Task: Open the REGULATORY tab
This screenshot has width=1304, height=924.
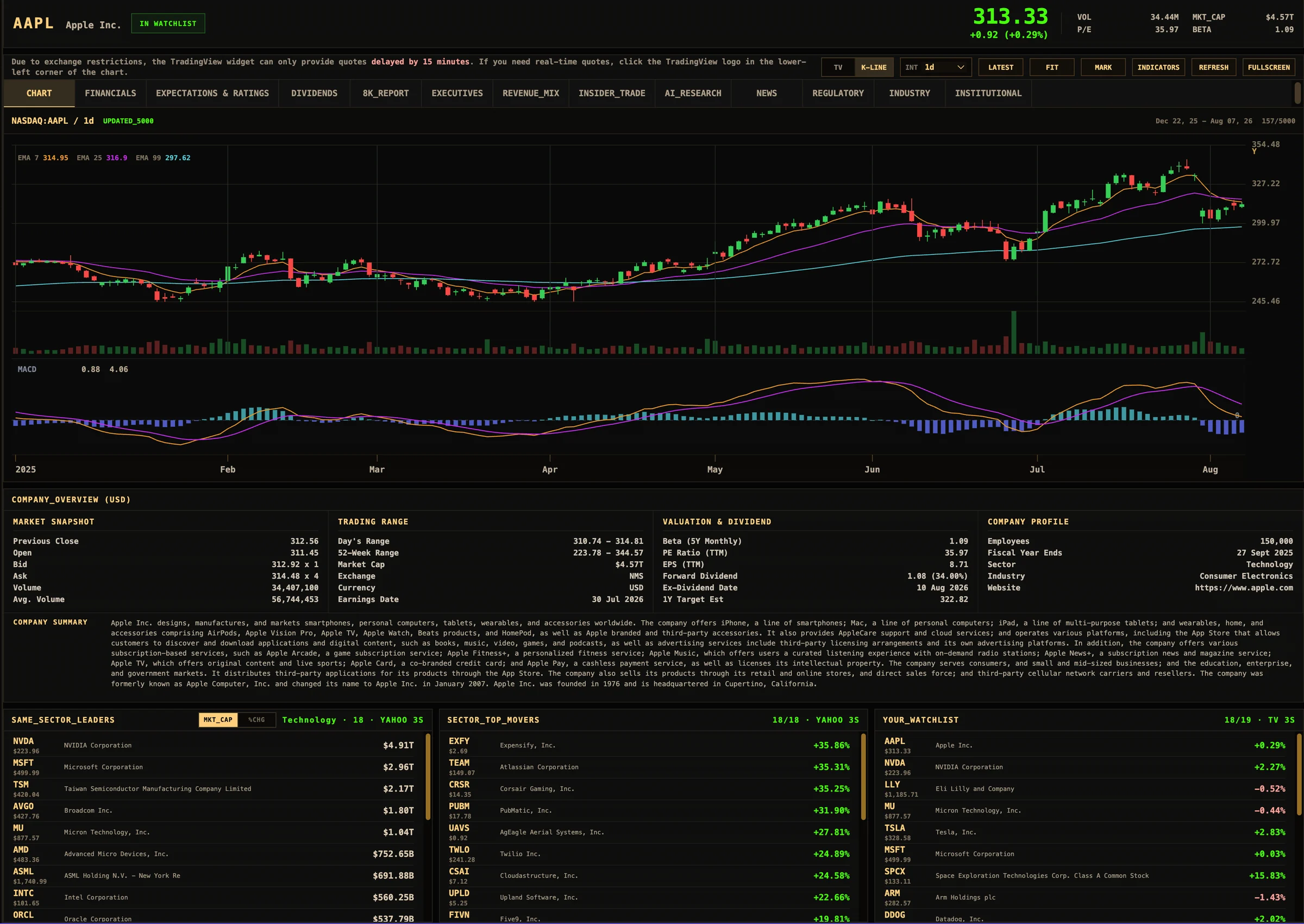Action: [838, 93]
